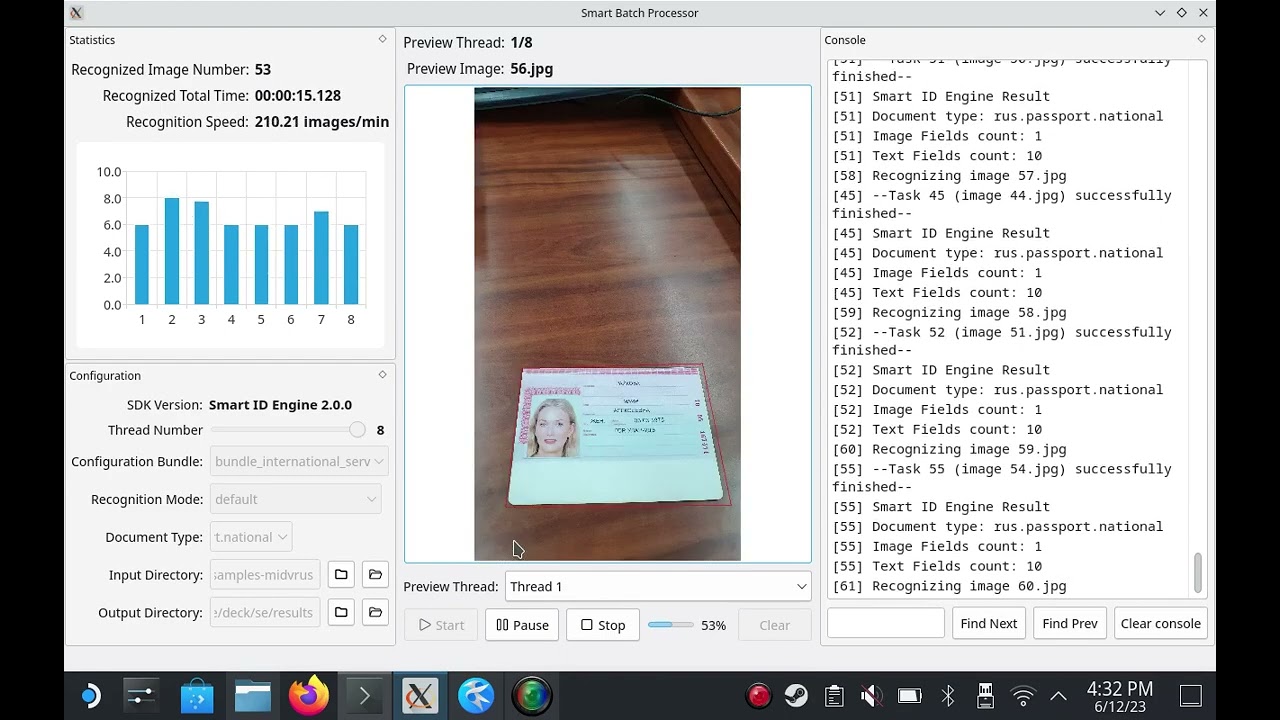
Task: Click the Thread Number slider handle
Action: coord(357,430)
